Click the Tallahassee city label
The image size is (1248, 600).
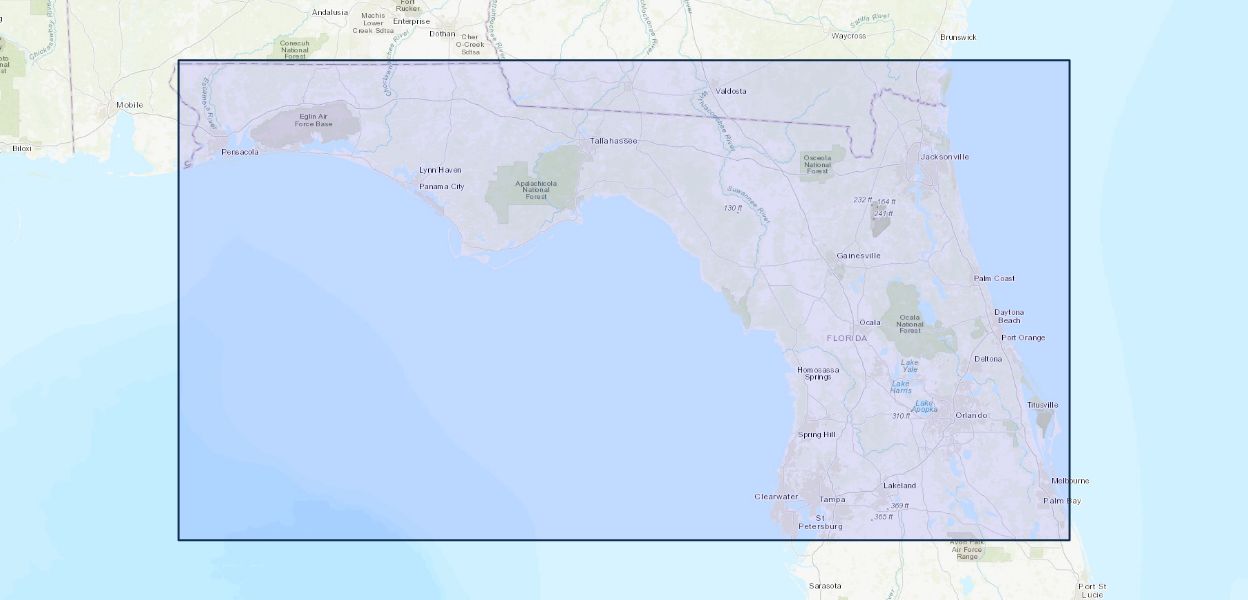pos(613,141)
